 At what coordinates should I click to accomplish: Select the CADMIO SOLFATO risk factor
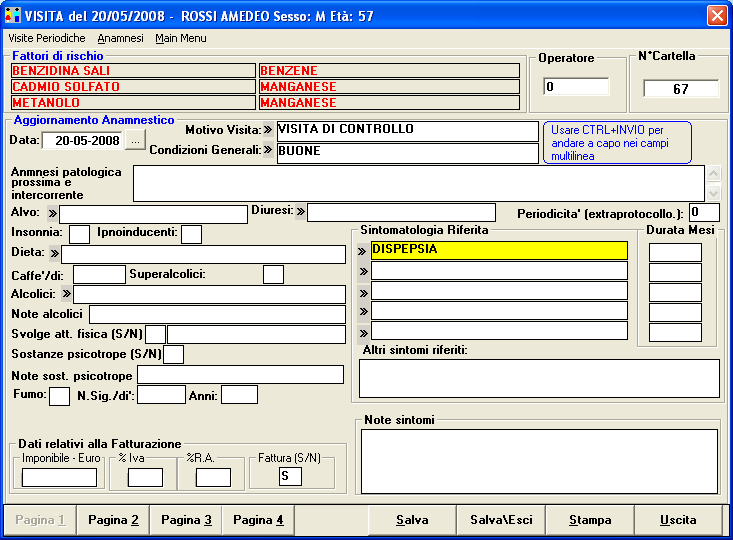[x=133, y=86]
